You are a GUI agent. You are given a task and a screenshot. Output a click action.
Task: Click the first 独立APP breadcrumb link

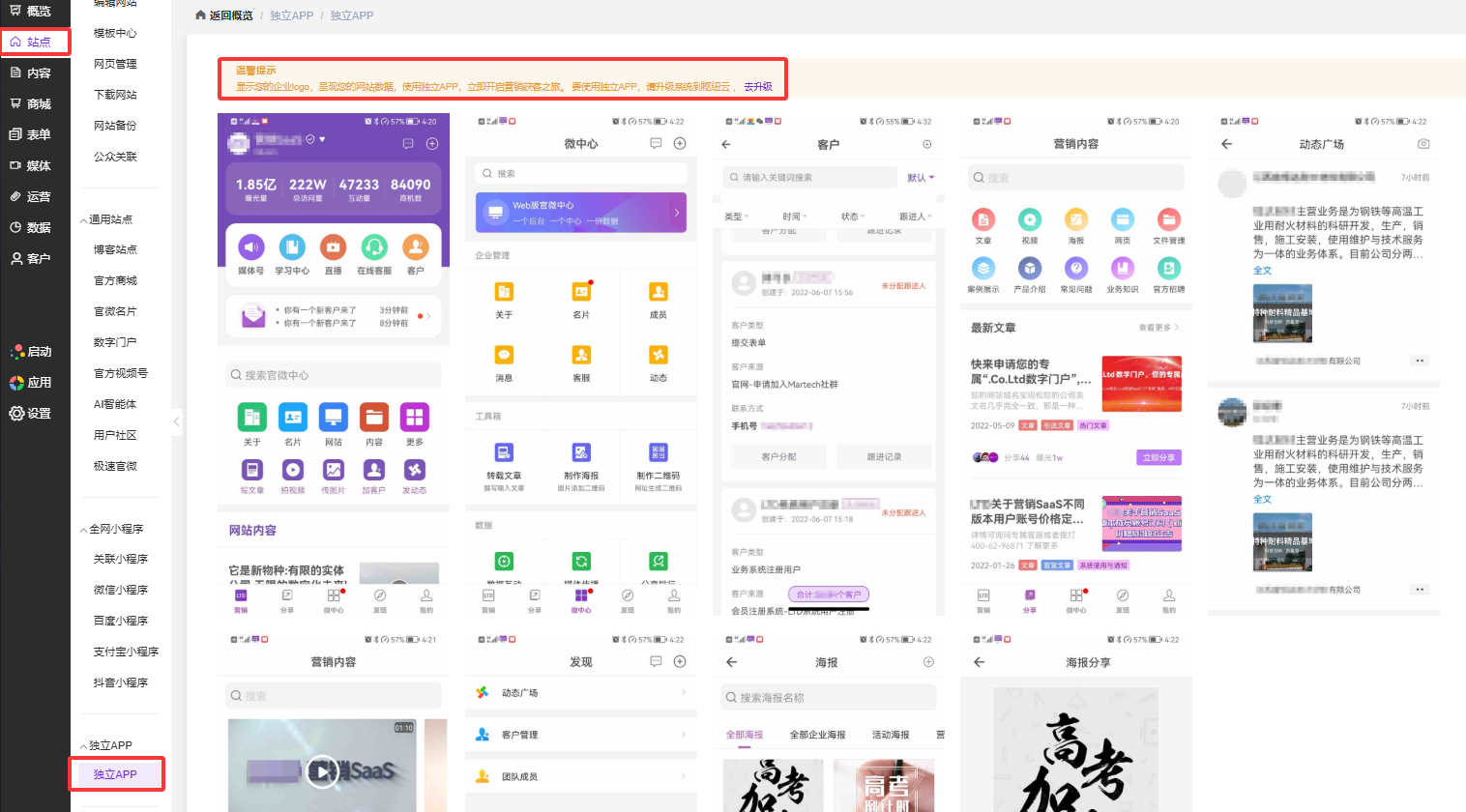(291, 15)
